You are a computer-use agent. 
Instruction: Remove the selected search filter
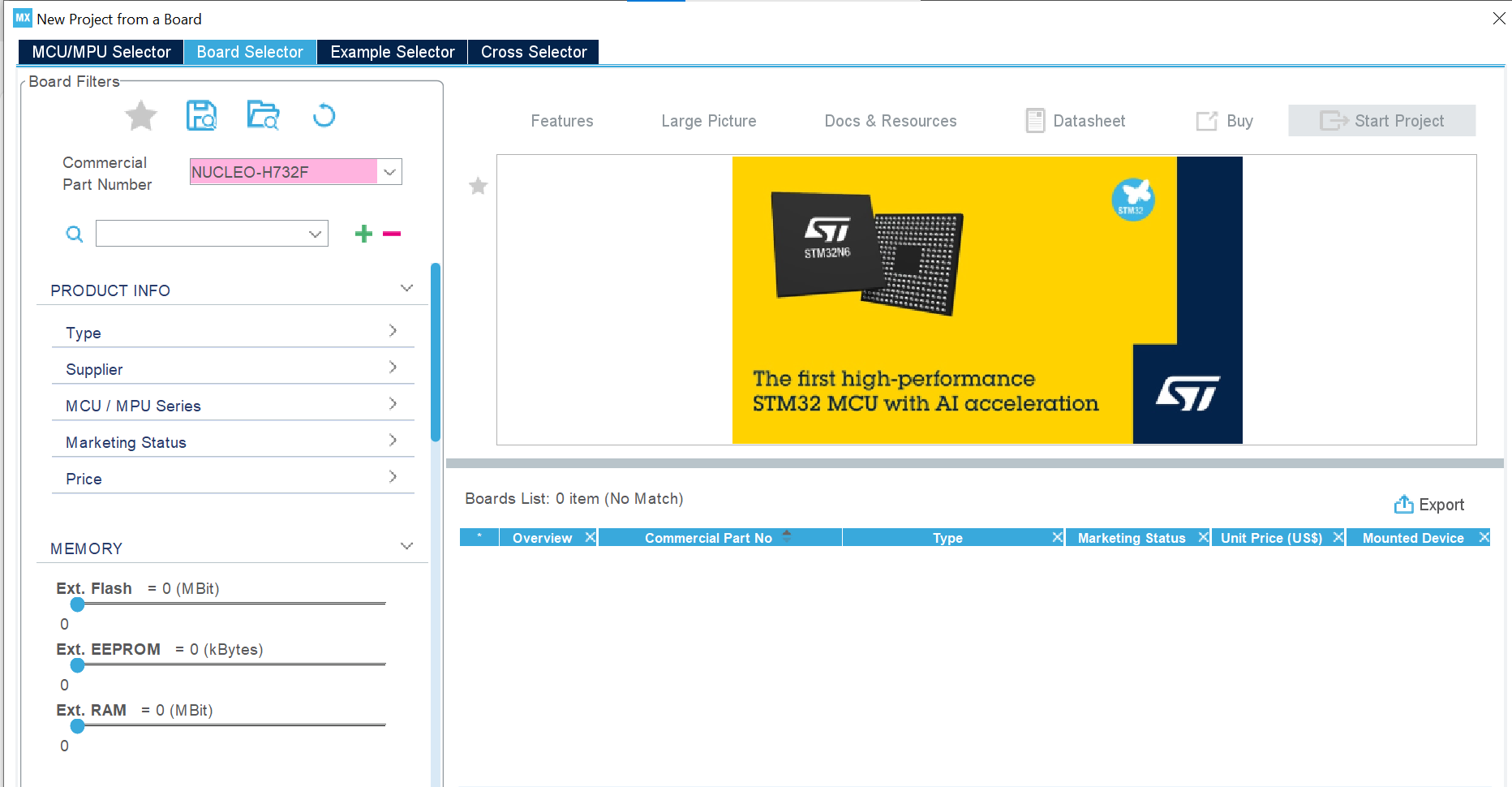click(x=392, y=234)
